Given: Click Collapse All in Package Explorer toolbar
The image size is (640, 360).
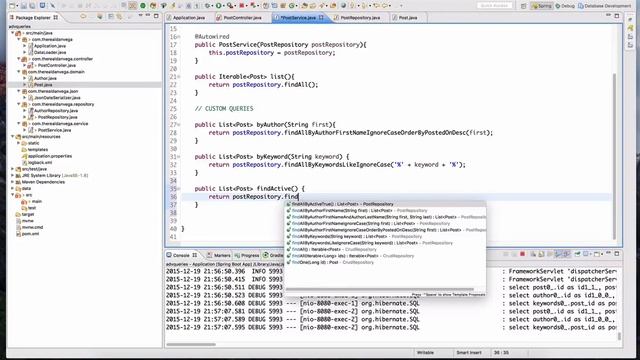Looking at the screenshot, I should pyautogui.click(x=111, y=17).
